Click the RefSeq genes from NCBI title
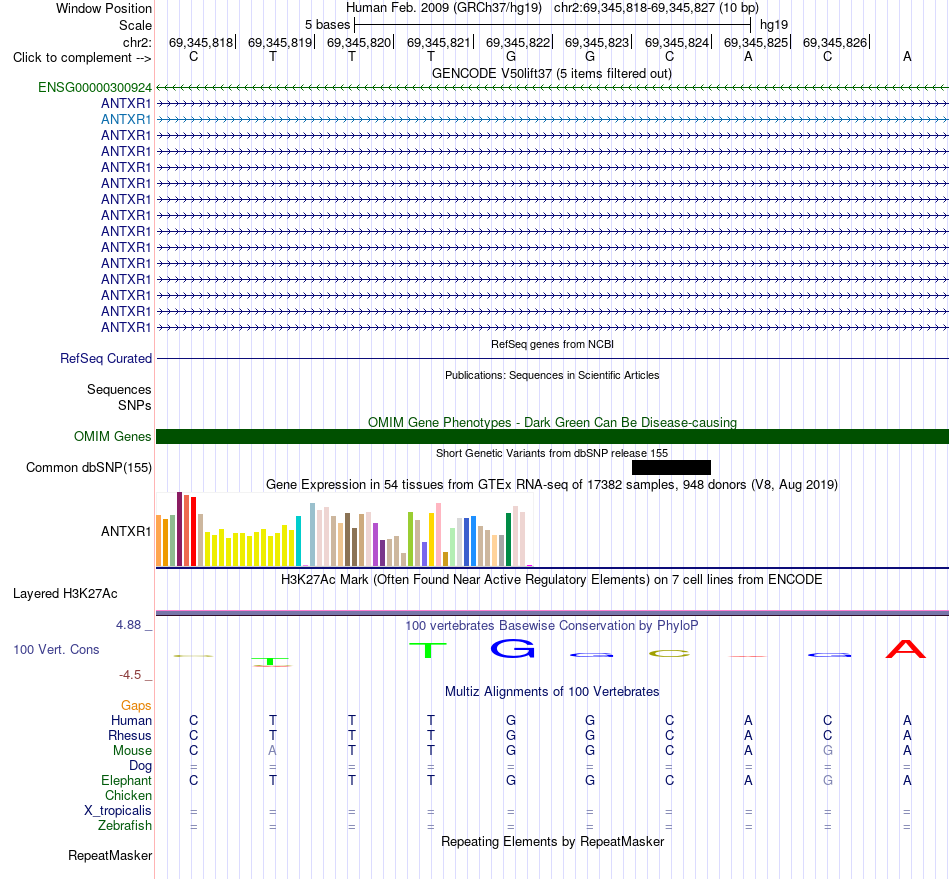Screen dimensions: 950x879 pos(552,344)
